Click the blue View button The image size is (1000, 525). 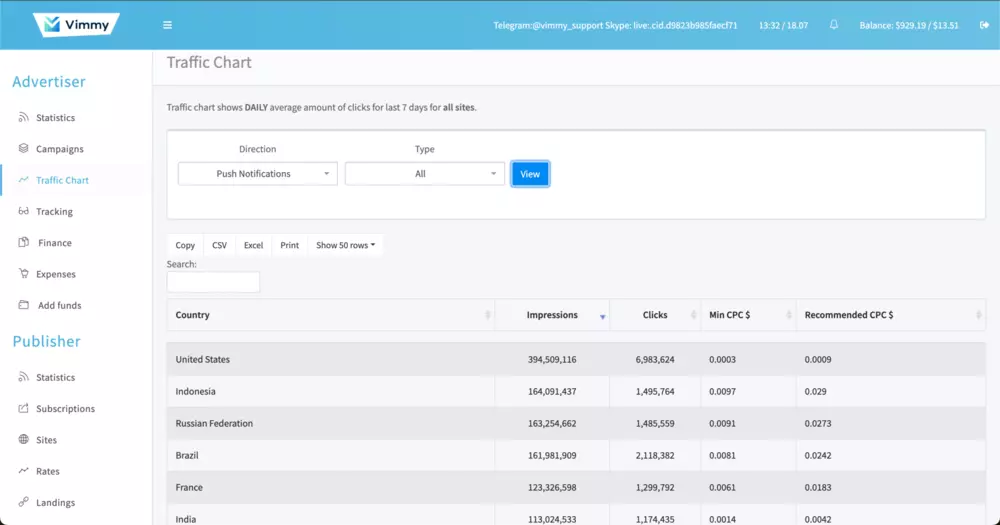point(530,174)
